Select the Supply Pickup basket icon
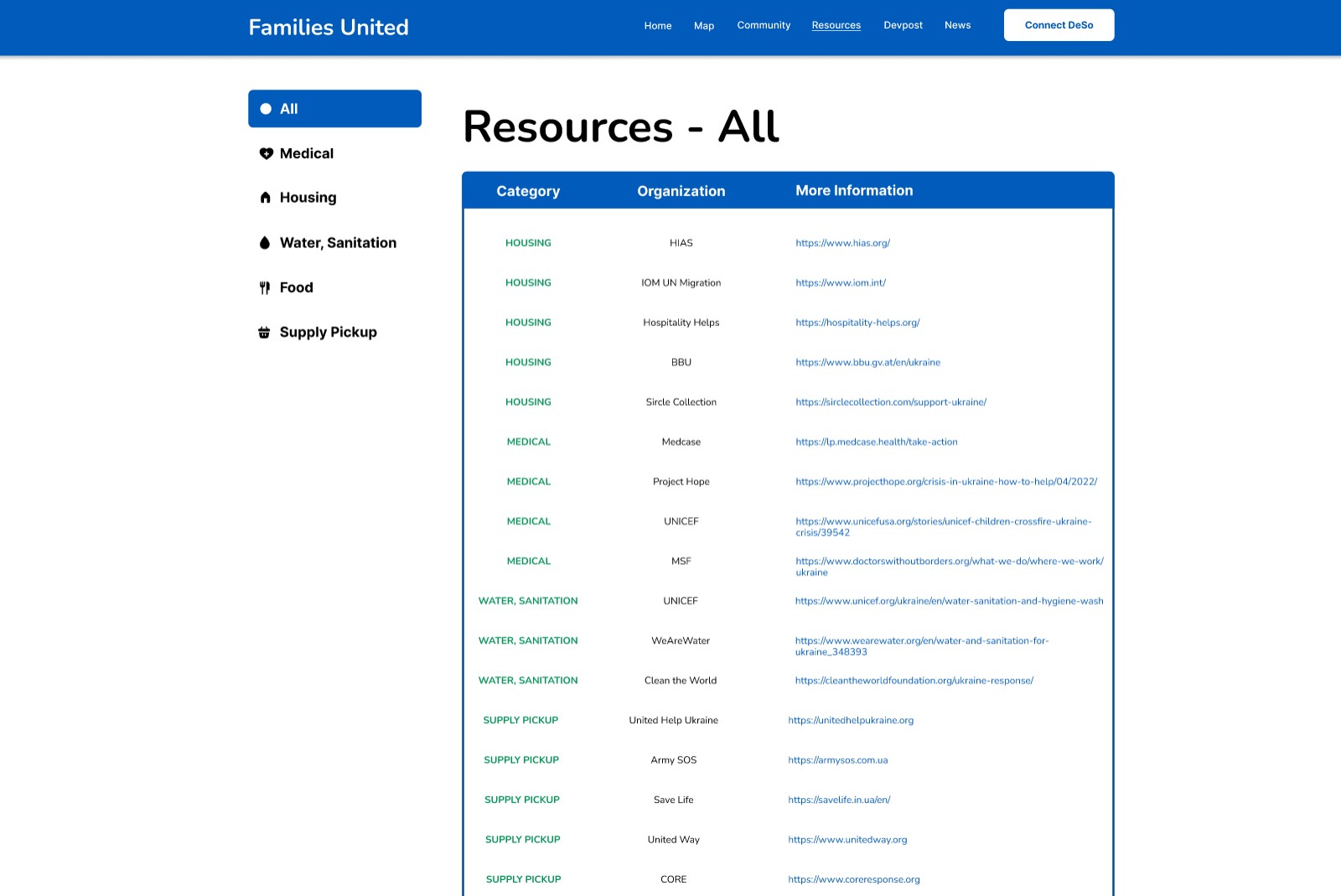 coord(265,331)
